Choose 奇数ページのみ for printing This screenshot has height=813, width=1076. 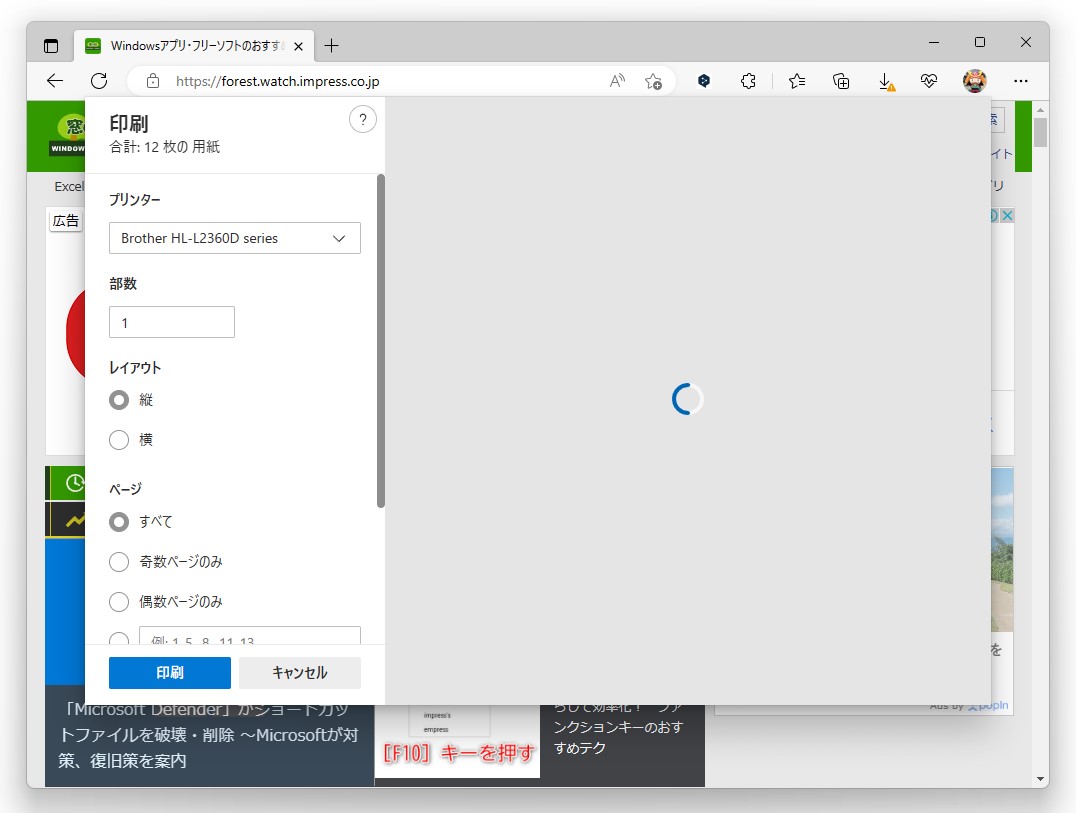(119, 561)
